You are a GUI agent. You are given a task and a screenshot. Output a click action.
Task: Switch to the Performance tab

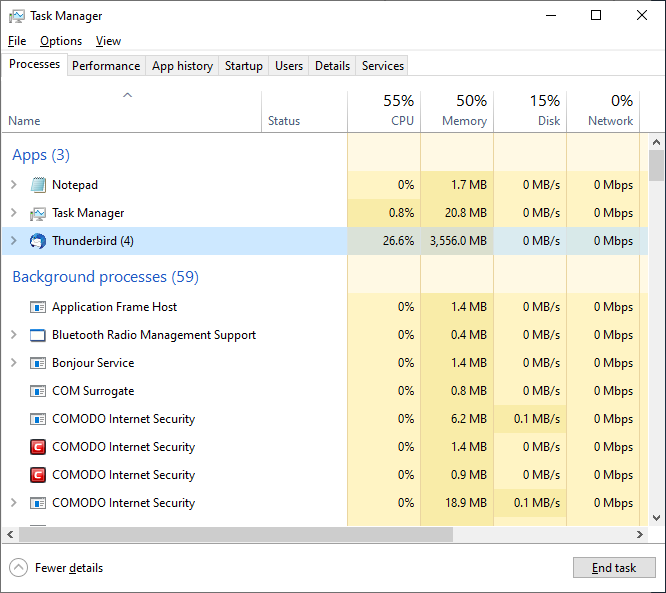tap(106, 66)
